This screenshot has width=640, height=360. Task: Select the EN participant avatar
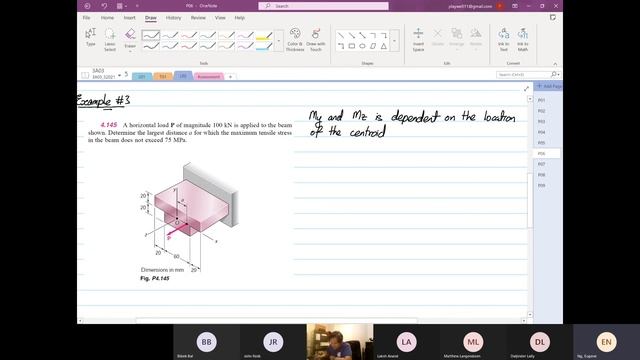(606, 342)
